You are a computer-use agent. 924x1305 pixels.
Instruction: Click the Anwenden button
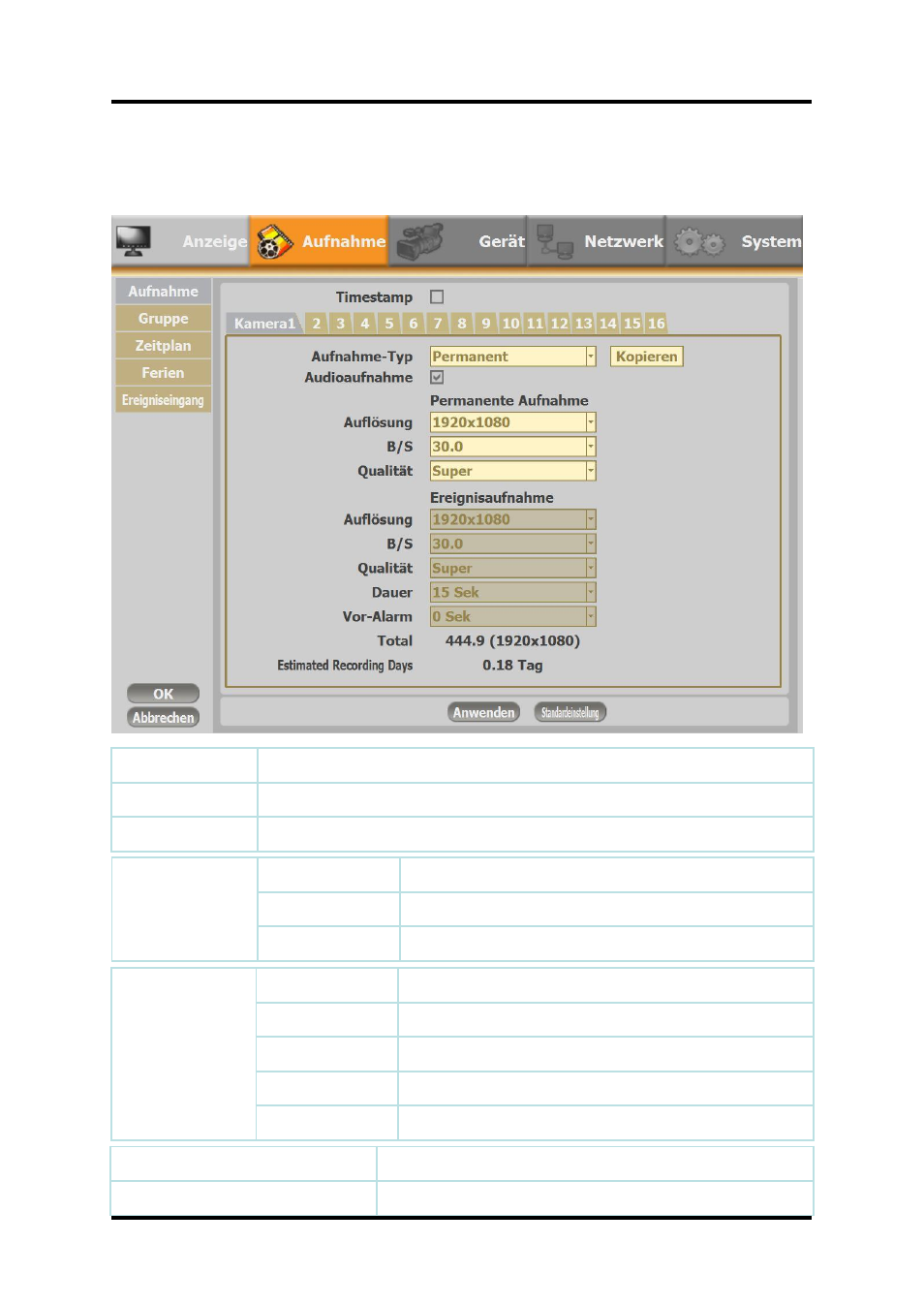click(x=483, y=712)
